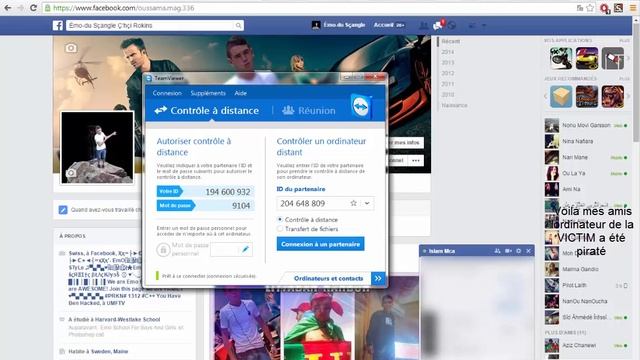Add friends to chat icon in Islam Mca window

coord(498,251)
